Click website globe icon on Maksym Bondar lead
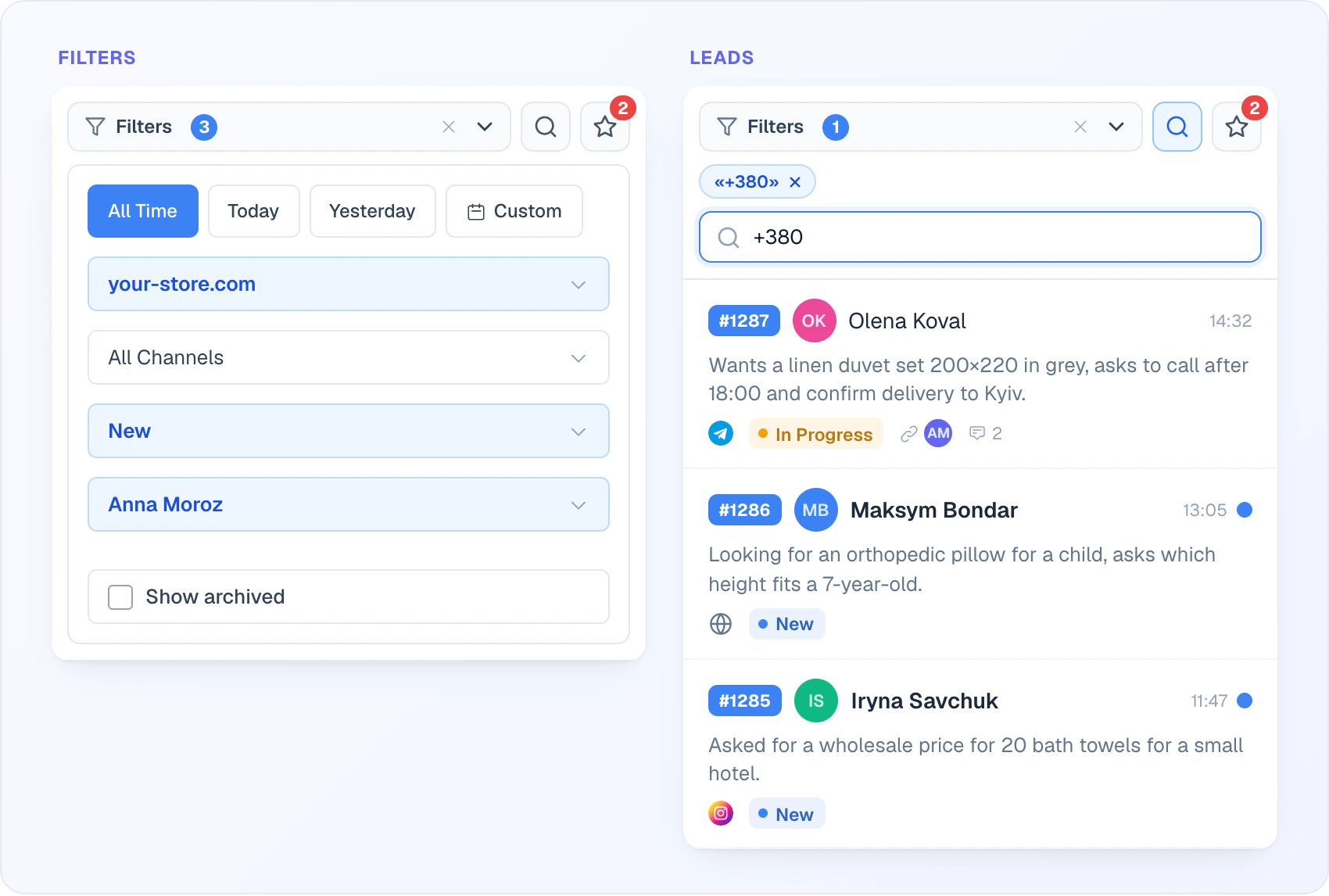This screenshot has height=896, width=1329. point(721,624)
